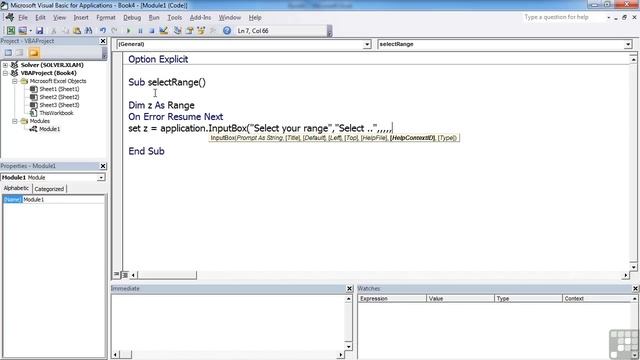Collapse Microsoft Excel Objects folder
The width and height of the screenshot is (640, 360).
click(x=15, y=81)
